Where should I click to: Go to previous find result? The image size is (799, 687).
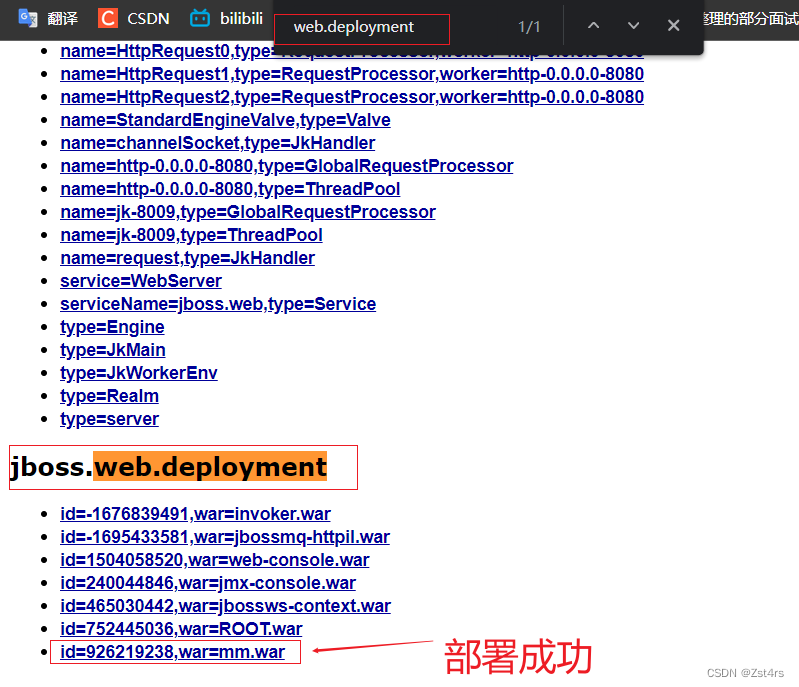tap(593, 25)
